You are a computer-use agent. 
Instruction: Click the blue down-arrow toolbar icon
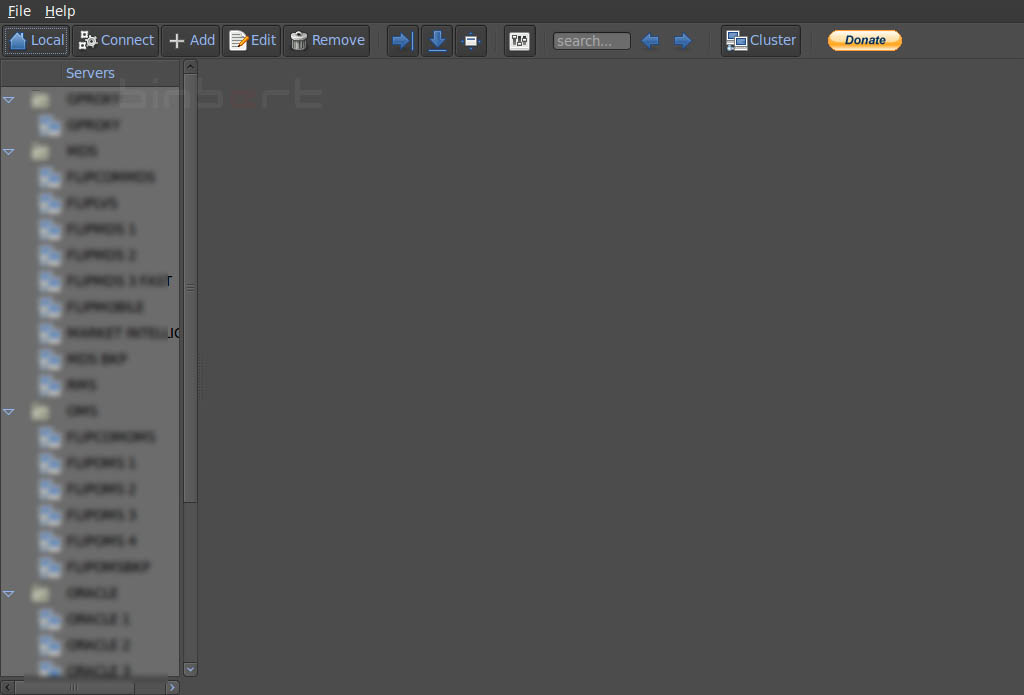437,40
